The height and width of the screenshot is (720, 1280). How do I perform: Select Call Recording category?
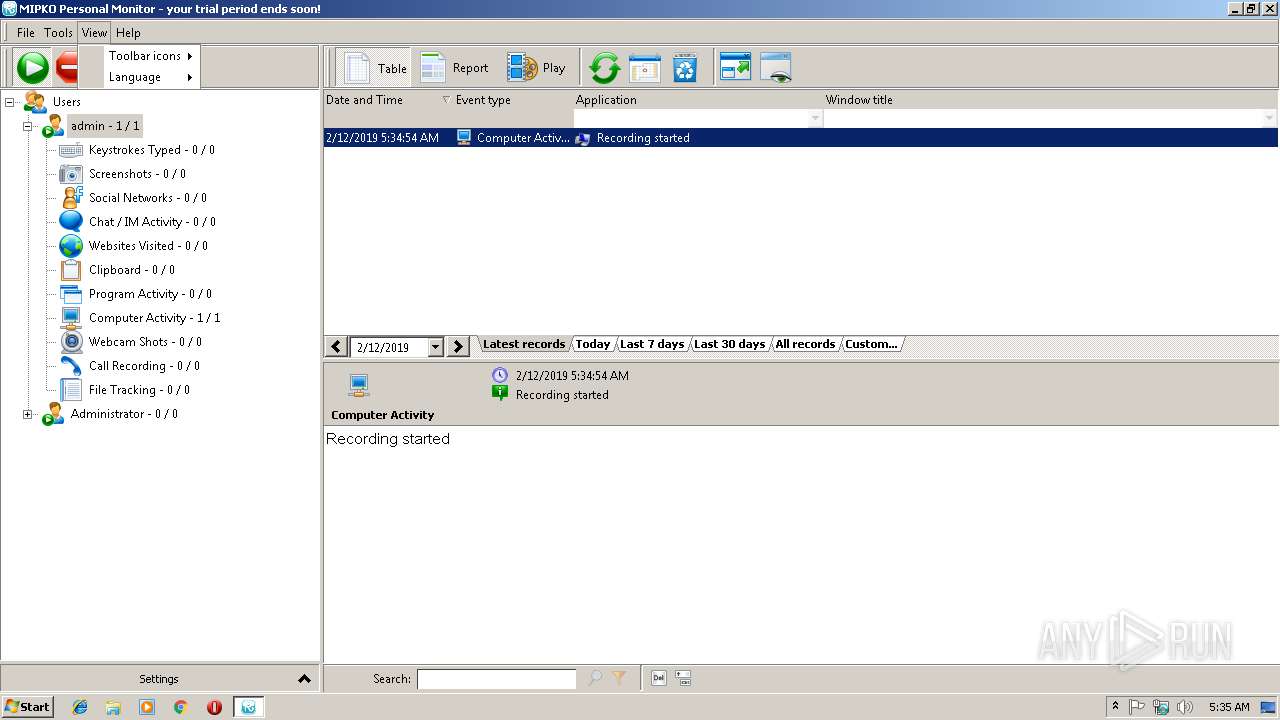click(x=144, y=366)
